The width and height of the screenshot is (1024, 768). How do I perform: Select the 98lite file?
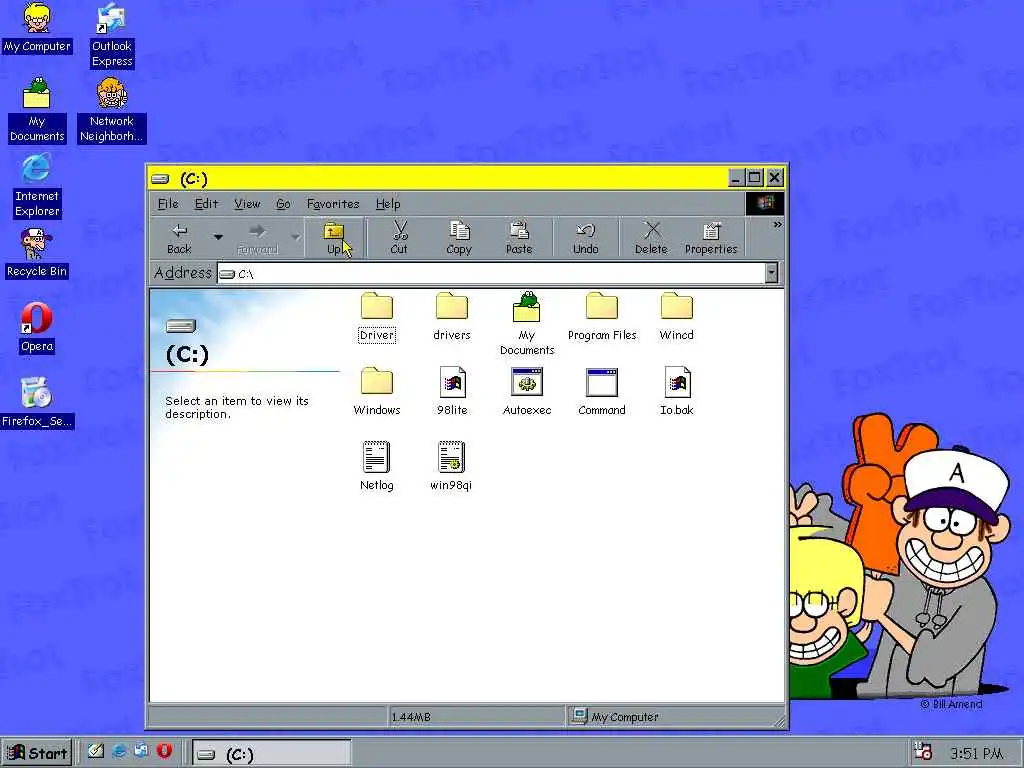click(x=452, y=392)
